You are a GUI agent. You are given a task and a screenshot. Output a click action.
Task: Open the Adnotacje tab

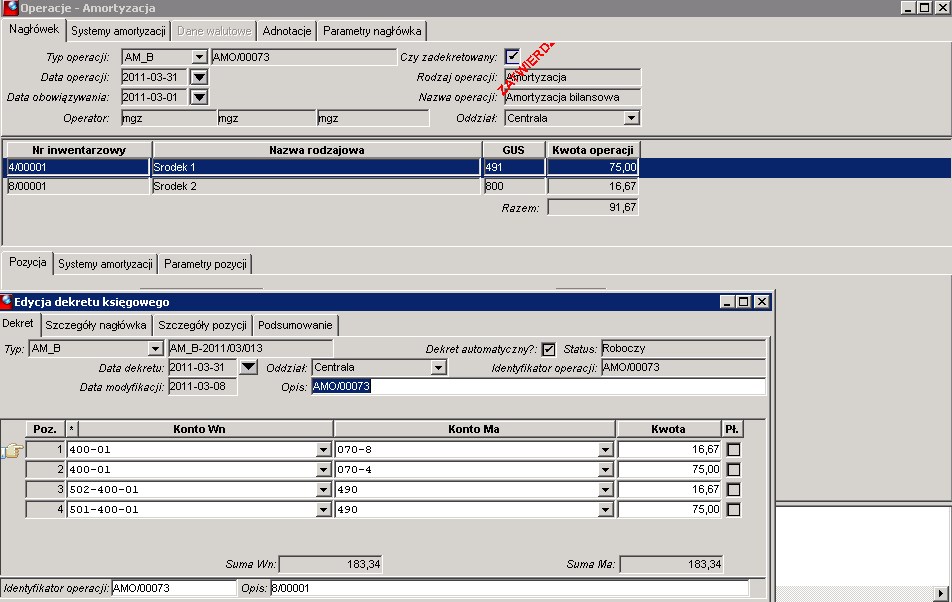[287, 31]
